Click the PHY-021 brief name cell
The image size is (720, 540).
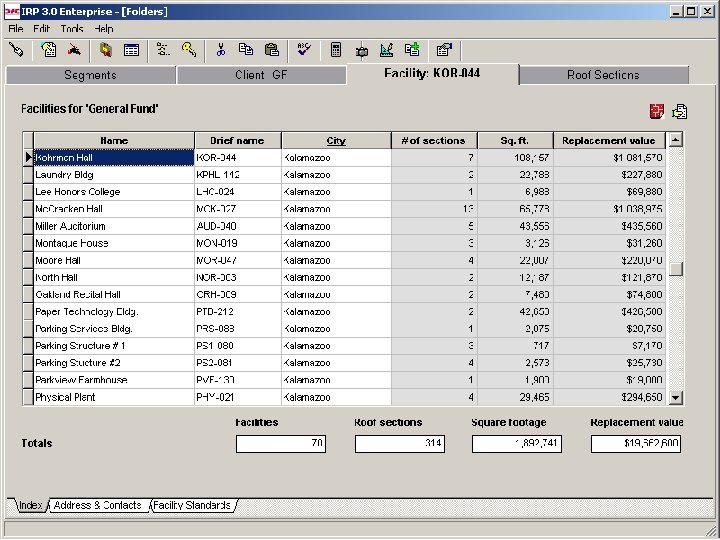point(238,397)
